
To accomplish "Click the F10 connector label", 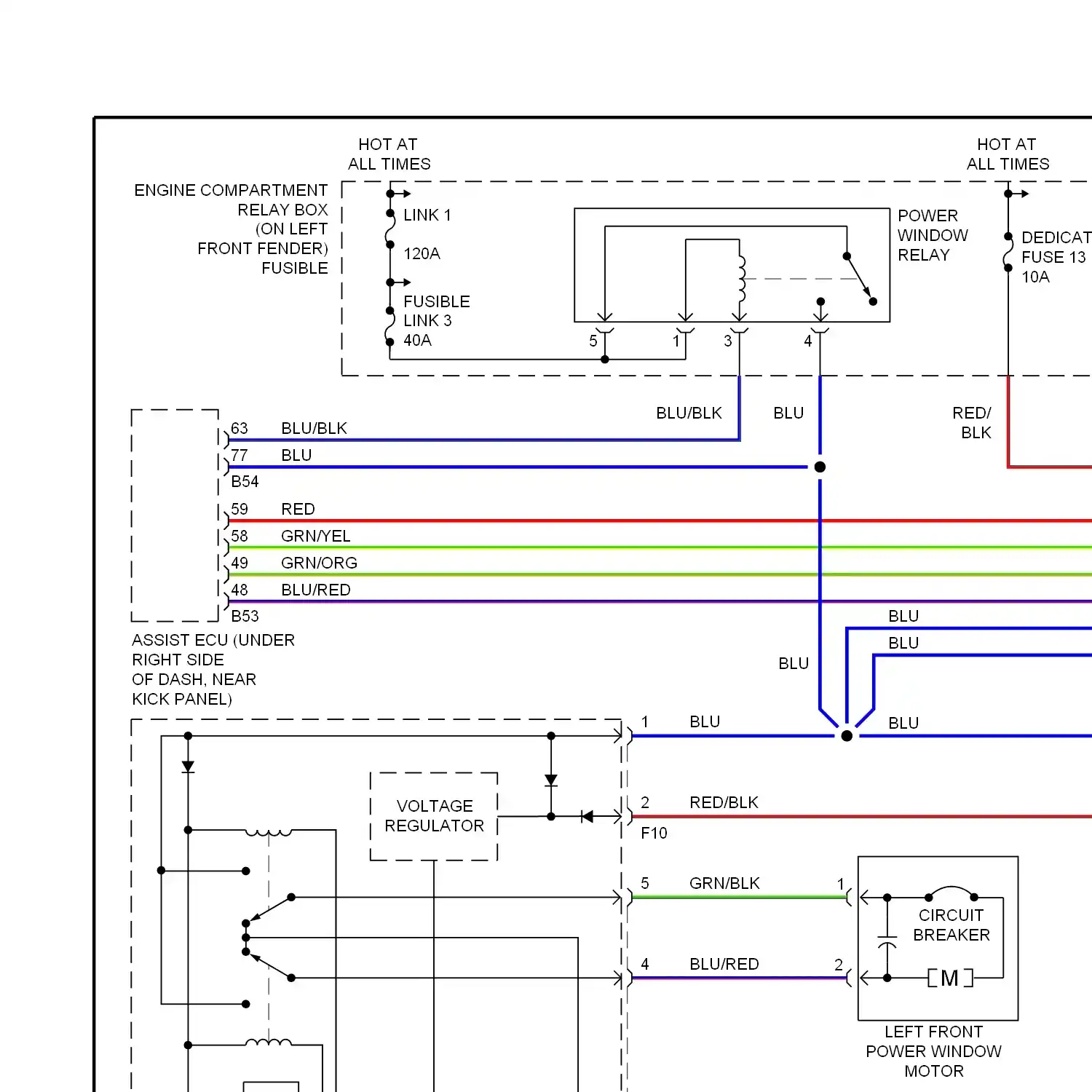I will pyautogui.click(x=654, y=833).
